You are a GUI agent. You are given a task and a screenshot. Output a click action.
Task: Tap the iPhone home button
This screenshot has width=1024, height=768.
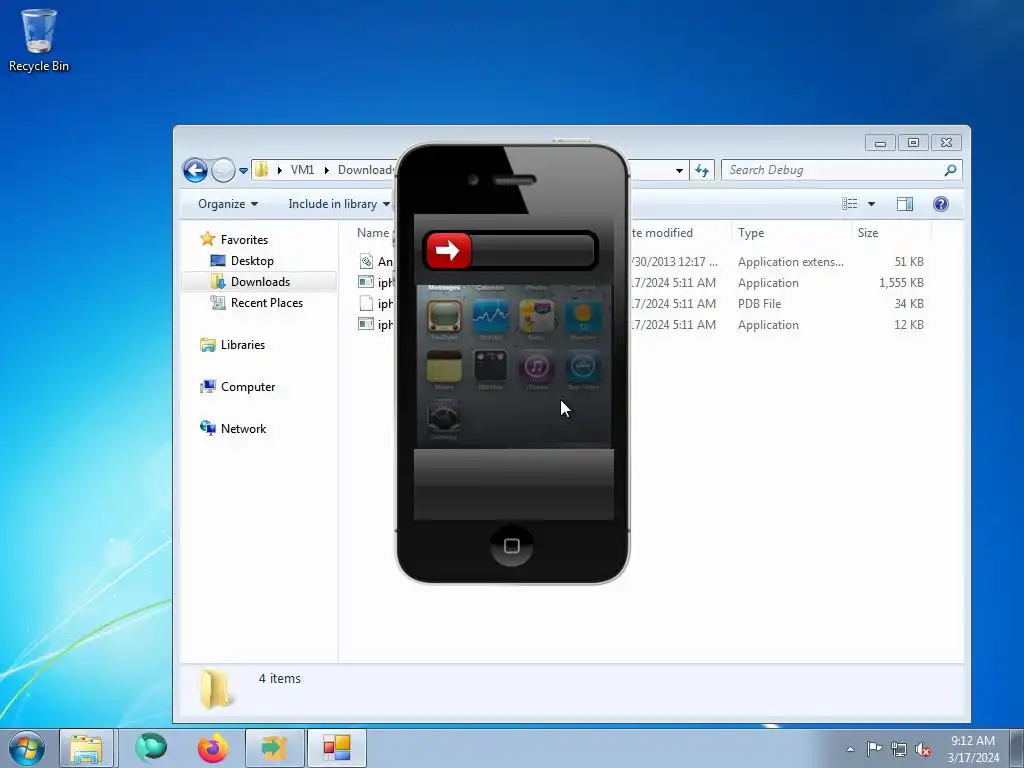point(512,545)
